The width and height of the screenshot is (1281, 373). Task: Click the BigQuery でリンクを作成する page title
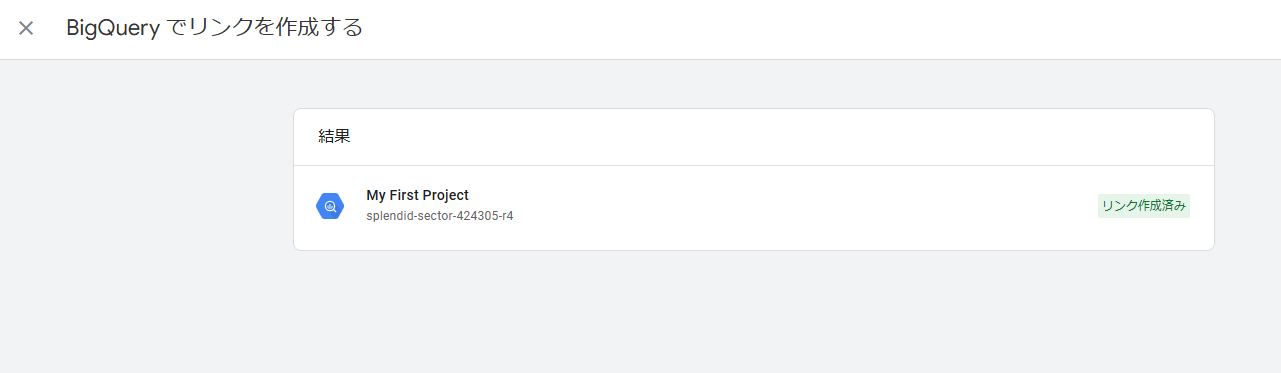pos(214,28)
